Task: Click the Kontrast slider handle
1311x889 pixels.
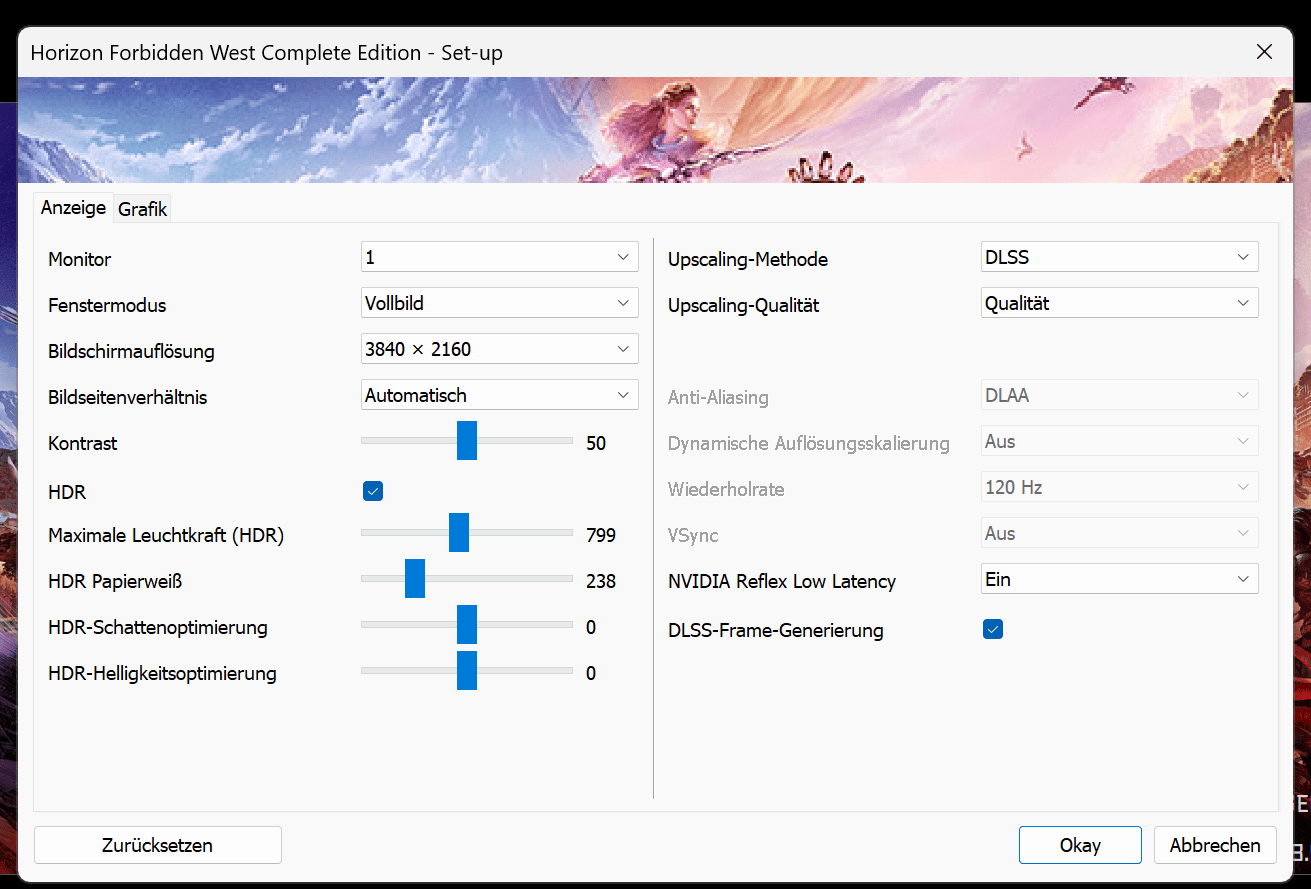Action: (467, 440)
